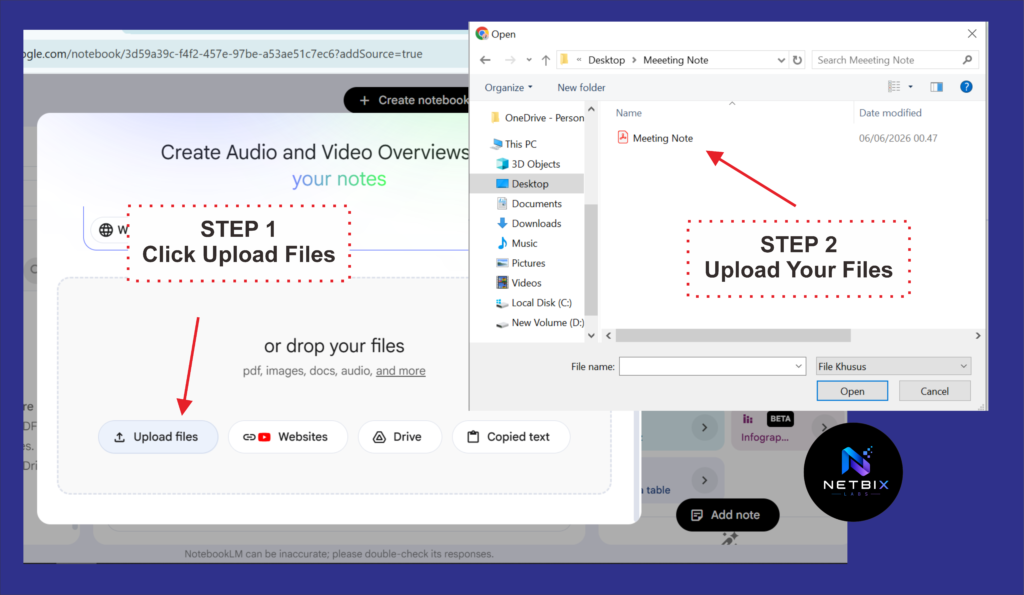Open the view options dropdown arrow
The image size is (1024, 595).
tap(910, 87)
